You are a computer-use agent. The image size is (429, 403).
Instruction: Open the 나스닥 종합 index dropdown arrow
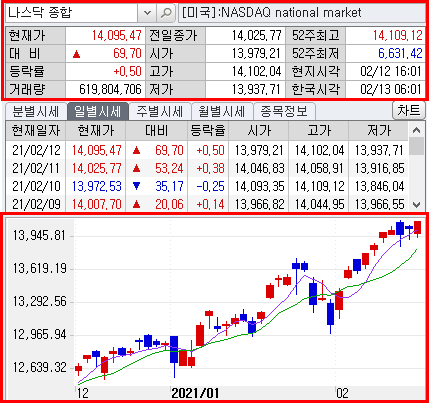[x=147, y=13]
